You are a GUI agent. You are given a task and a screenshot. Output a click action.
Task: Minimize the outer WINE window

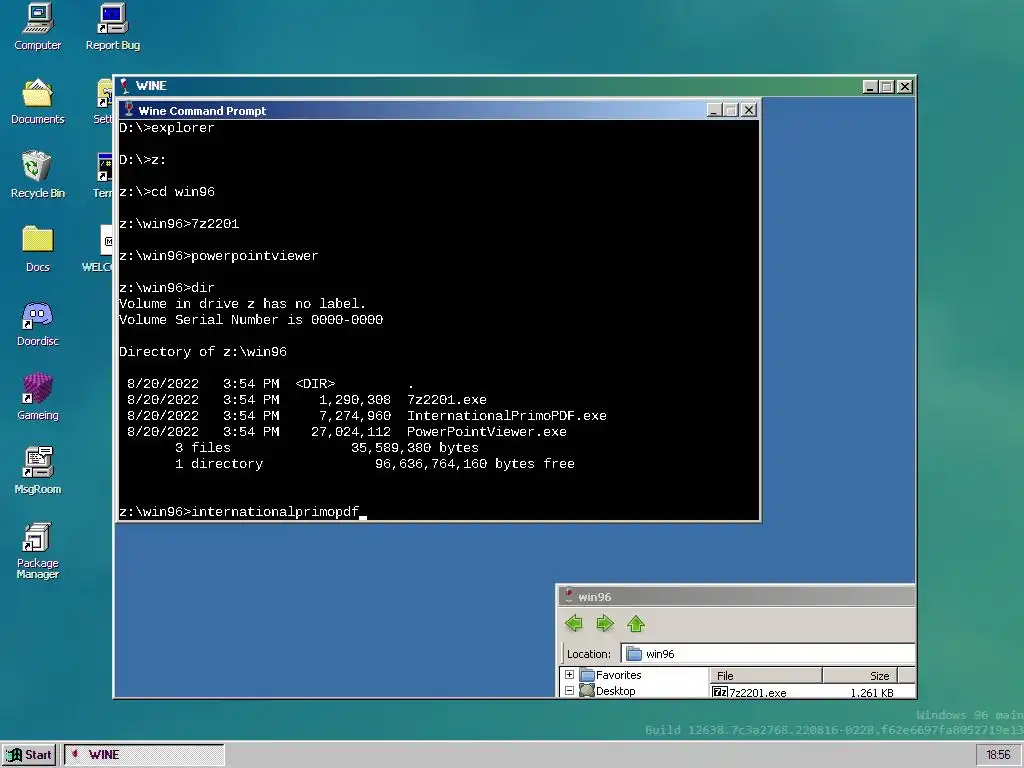869,86
